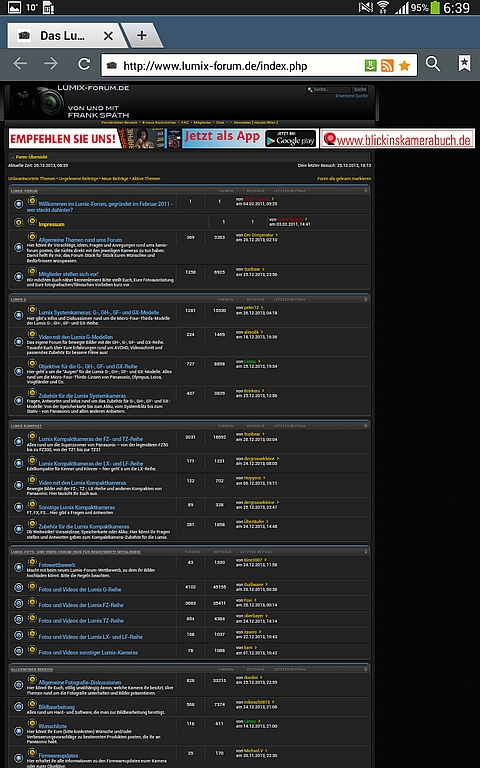Tap the battery indicator in status bar
480x768 pixels.
435,7
